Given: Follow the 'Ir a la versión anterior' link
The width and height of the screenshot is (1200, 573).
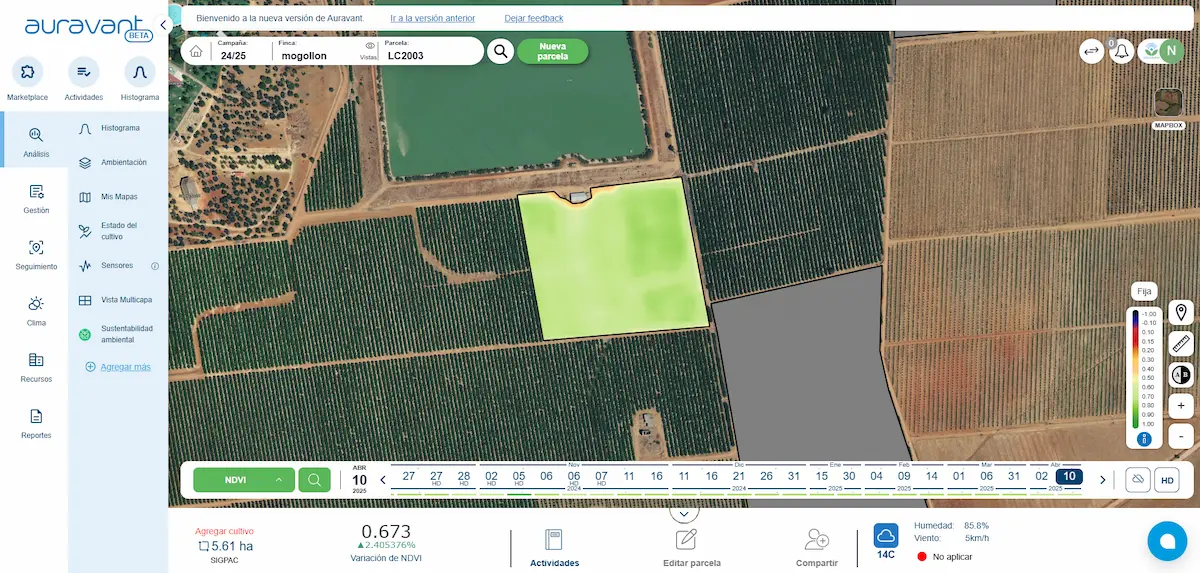Looking at the screenshot, I should point(432,18).
